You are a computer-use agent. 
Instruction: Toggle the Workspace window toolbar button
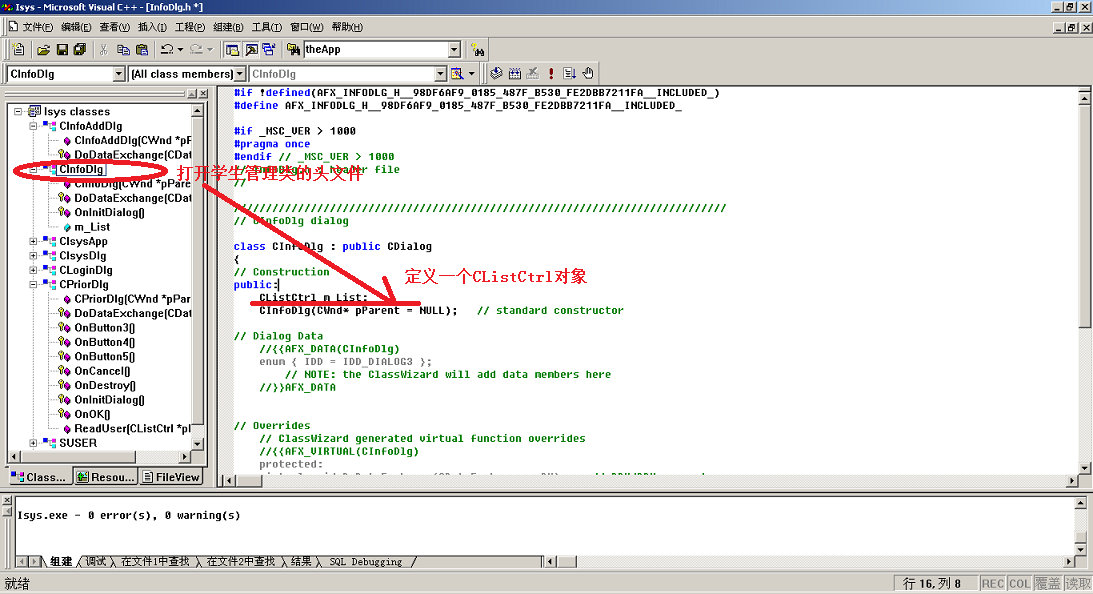click(232, 49)
